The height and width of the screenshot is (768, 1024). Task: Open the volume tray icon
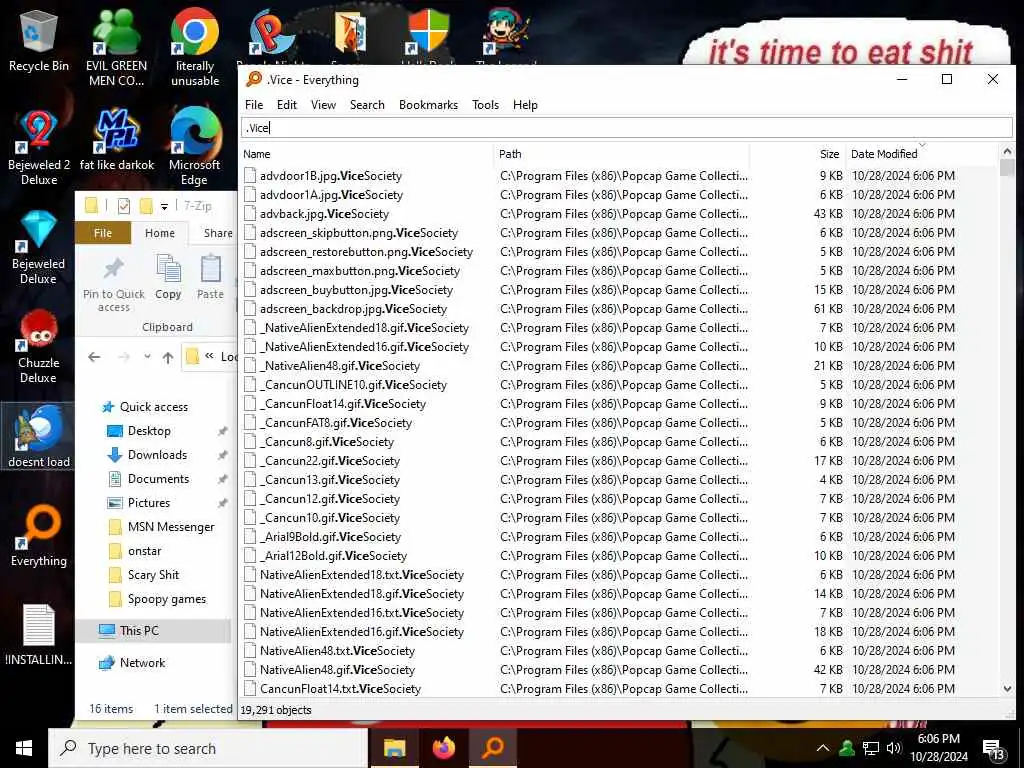coord(894,748)
